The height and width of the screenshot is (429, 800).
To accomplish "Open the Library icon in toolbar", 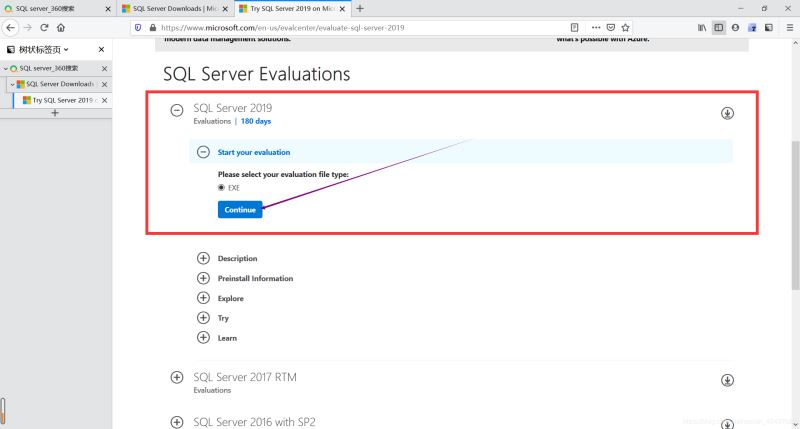I will 702,28.
